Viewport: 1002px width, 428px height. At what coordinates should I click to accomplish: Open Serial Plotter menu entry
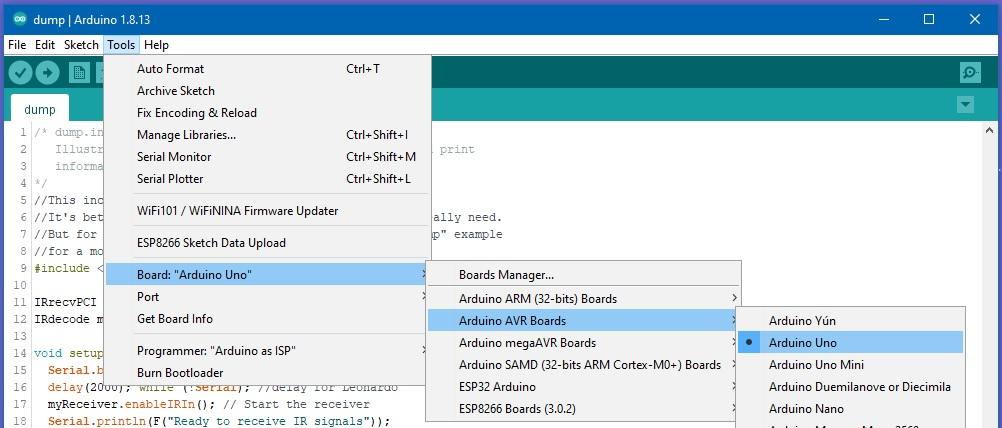pyautogui.click(x=268, y=179)
